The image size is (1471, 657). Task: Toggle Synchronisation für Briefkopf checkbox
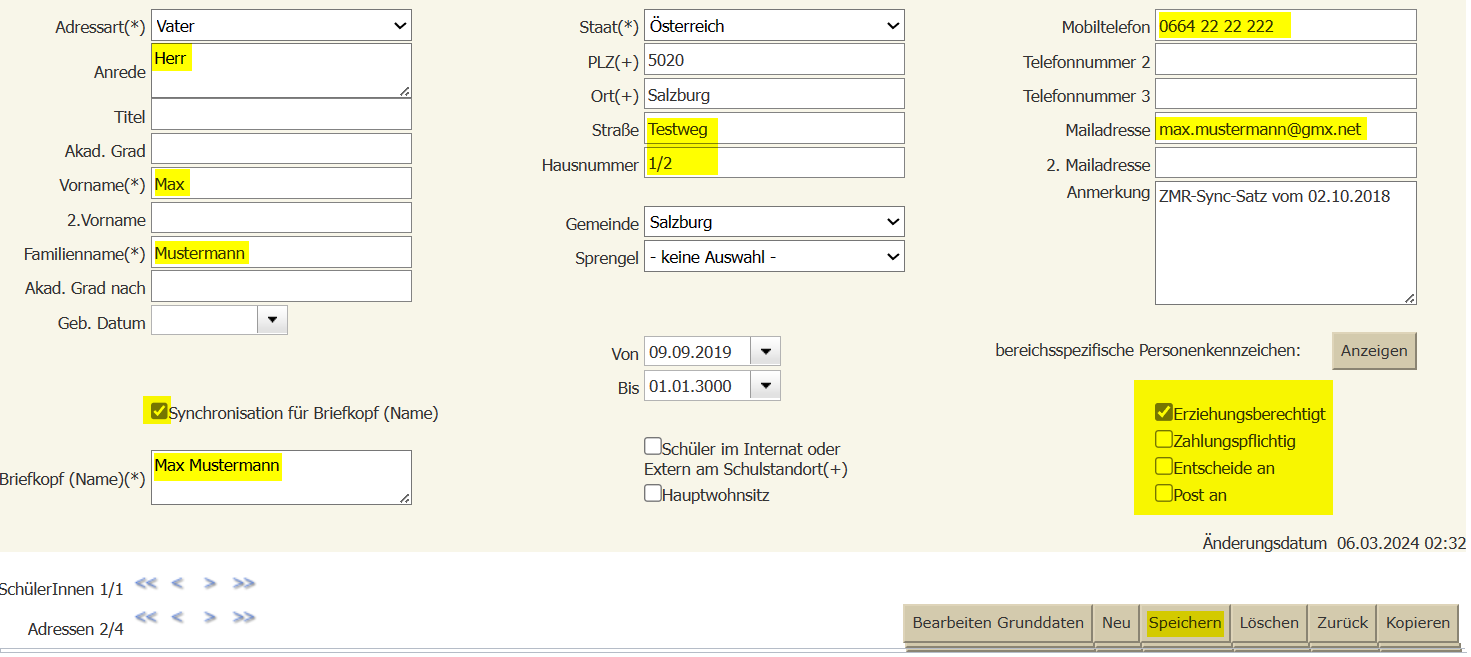(x=158, y=411)
